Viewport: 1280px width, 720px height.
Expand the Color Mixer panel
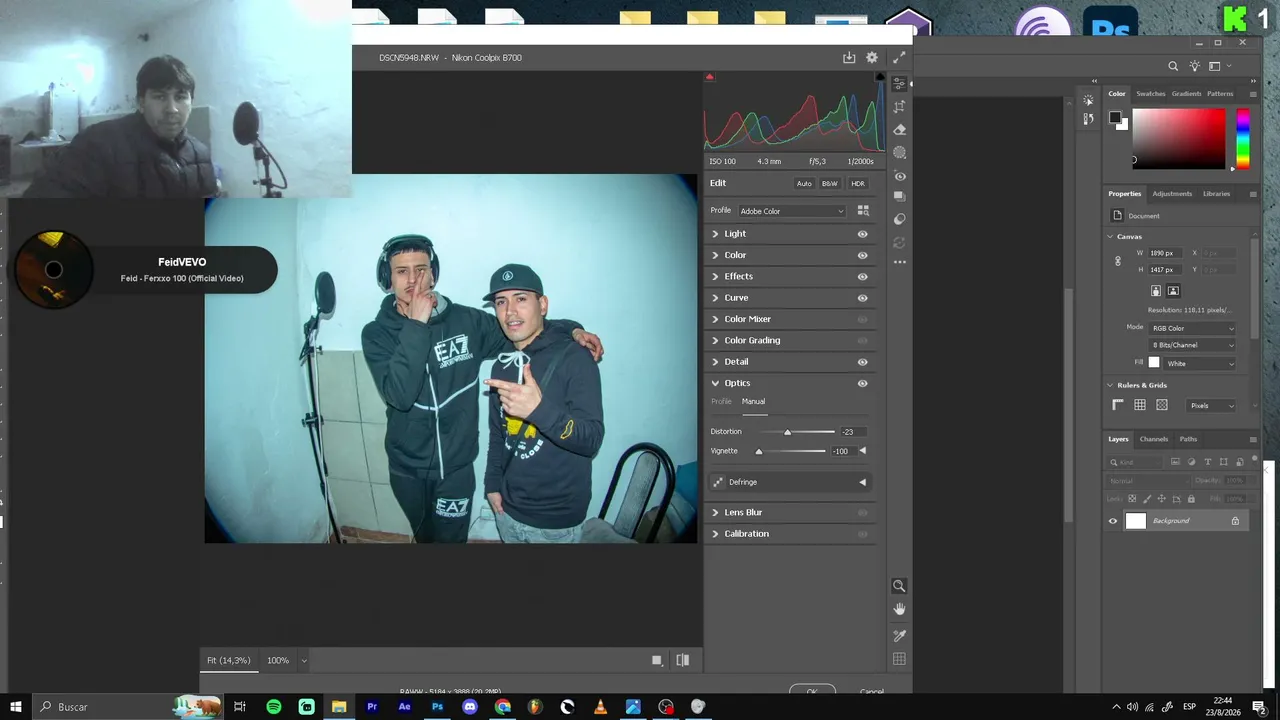coord(715,319)
